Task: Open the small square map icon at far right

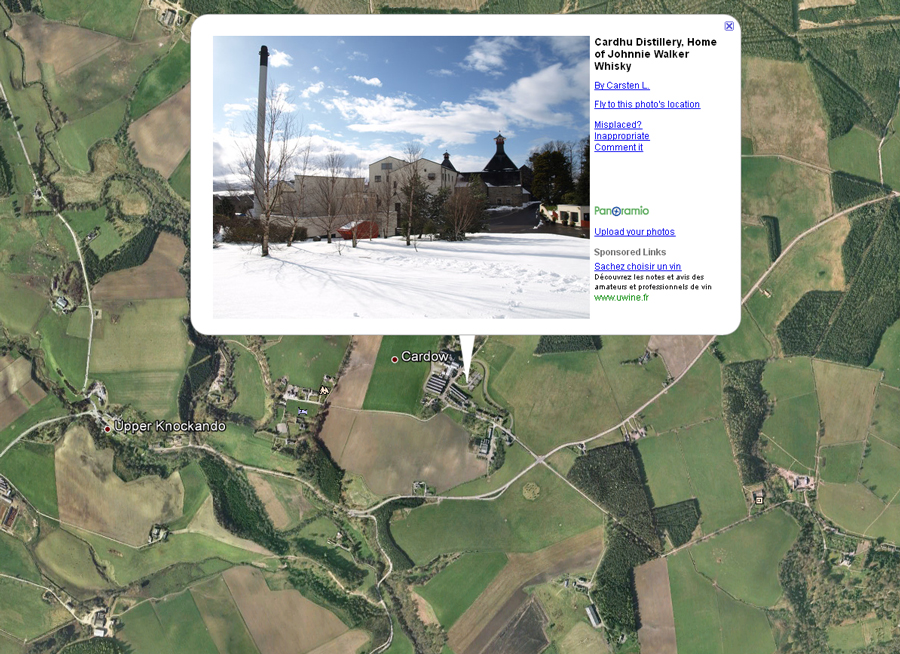Action: [x=759, y=500]
